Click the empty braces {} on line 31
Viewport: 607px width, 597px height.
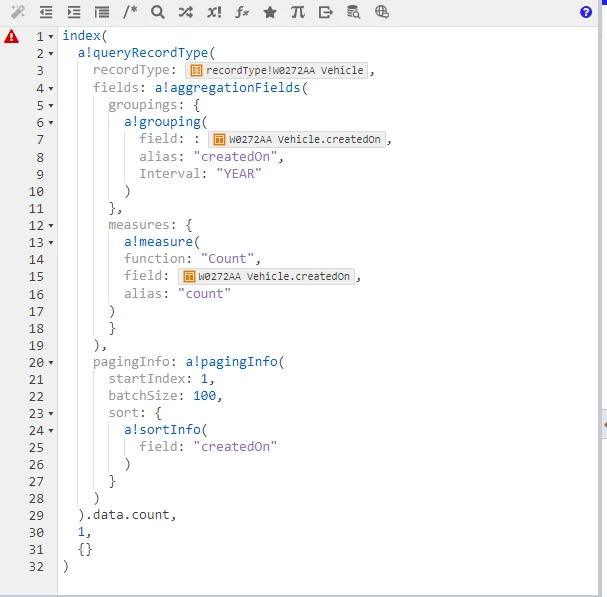[x=85, y=549]
